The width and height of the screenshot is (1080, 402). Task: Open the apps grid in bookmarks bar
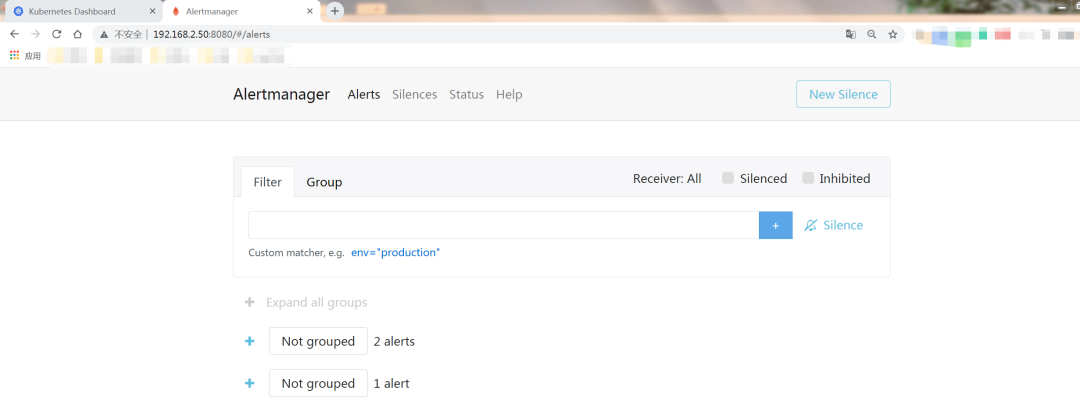click(14, 56)
